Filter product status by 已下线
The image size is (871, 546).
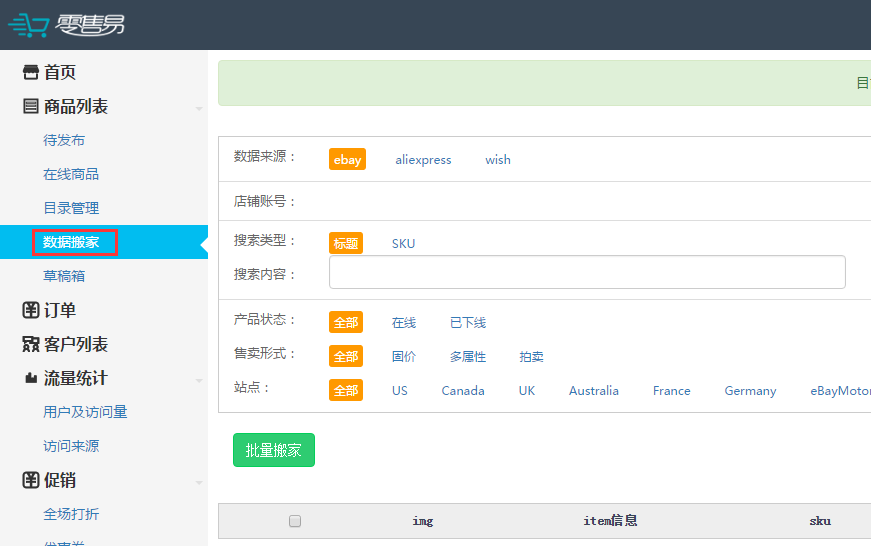tap(467, 322)
